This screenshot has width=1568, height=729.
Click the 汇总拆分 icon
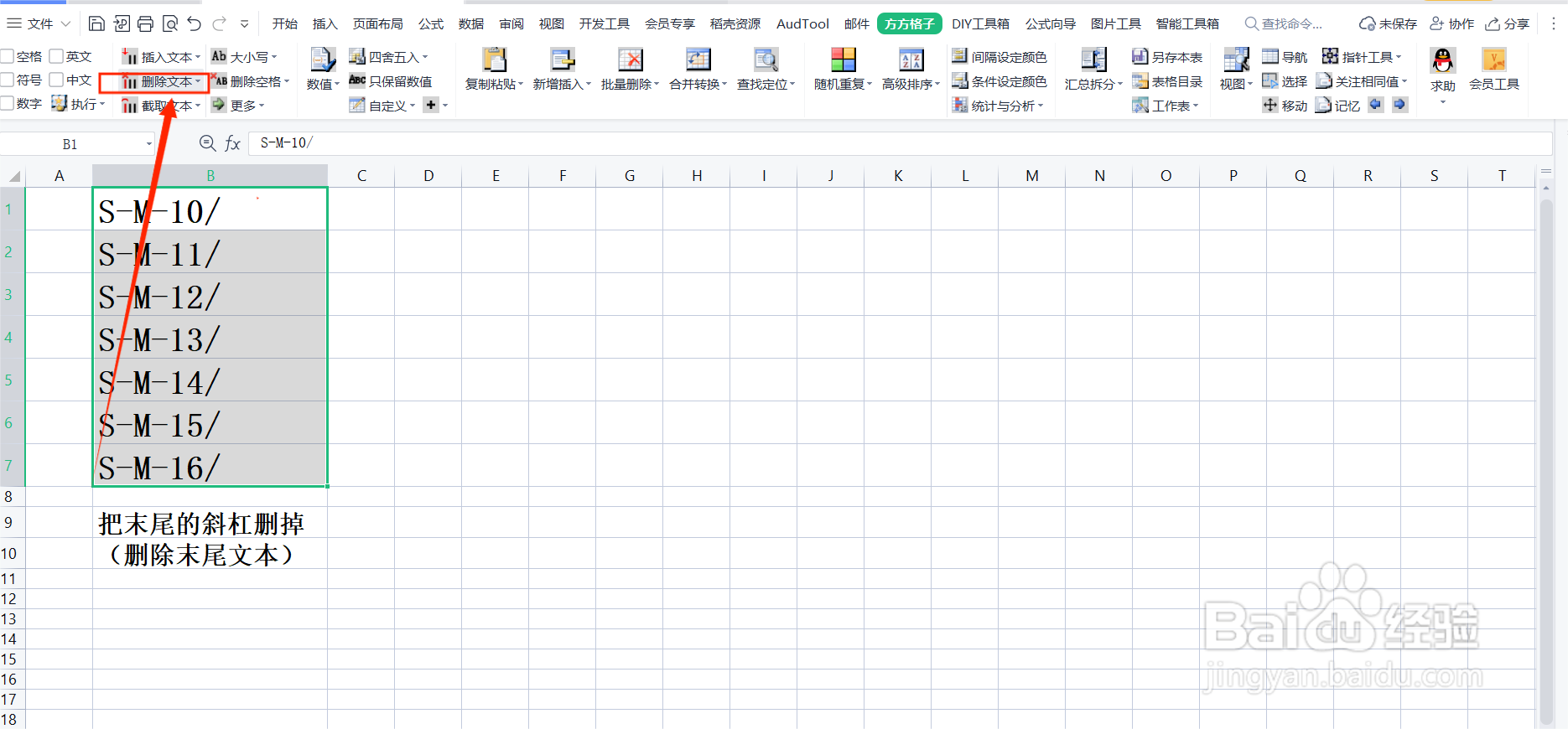coord(1093,59)
